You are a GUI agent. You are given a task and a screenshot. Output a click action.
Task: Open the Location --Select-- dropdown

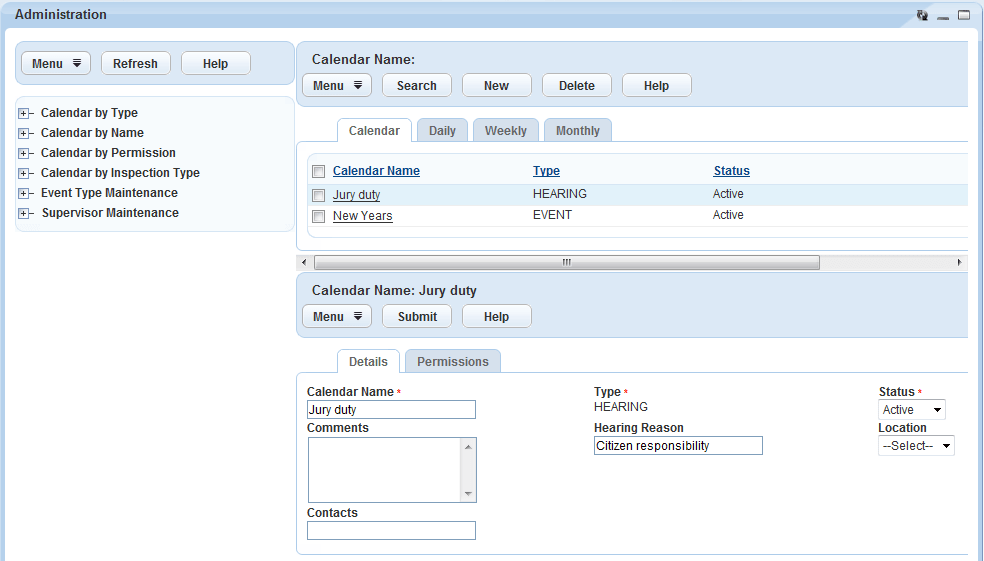916,446
